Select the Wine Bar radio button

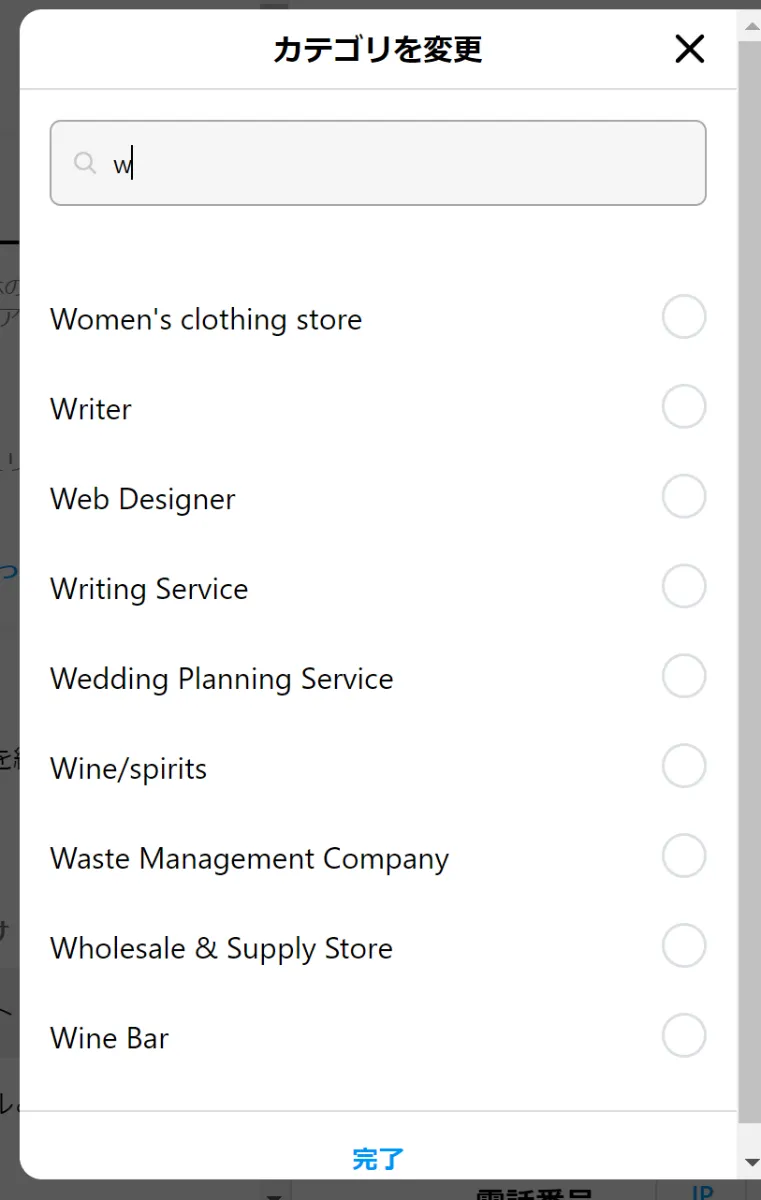coord(684,1037)
